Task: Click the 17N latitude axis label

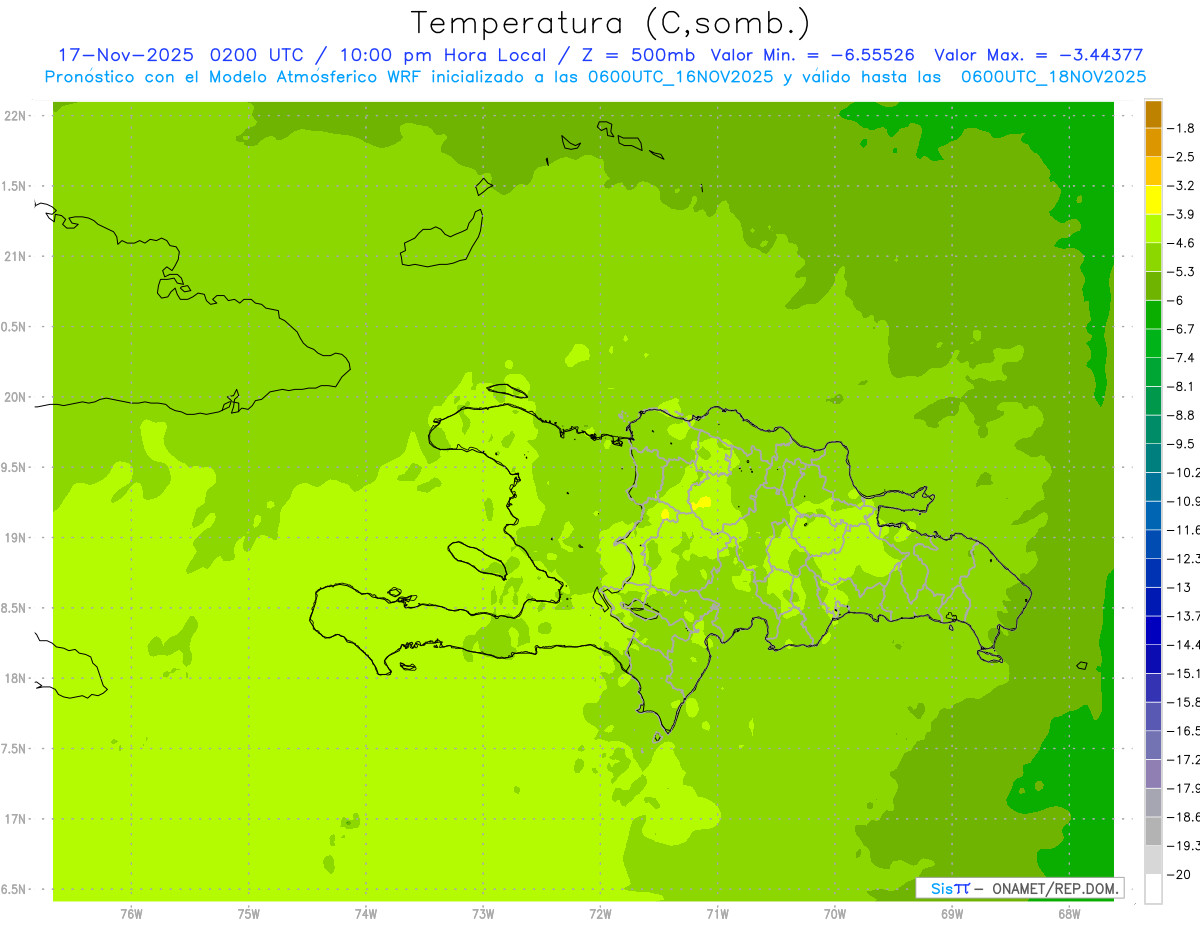Action: (x=17, y=819)
